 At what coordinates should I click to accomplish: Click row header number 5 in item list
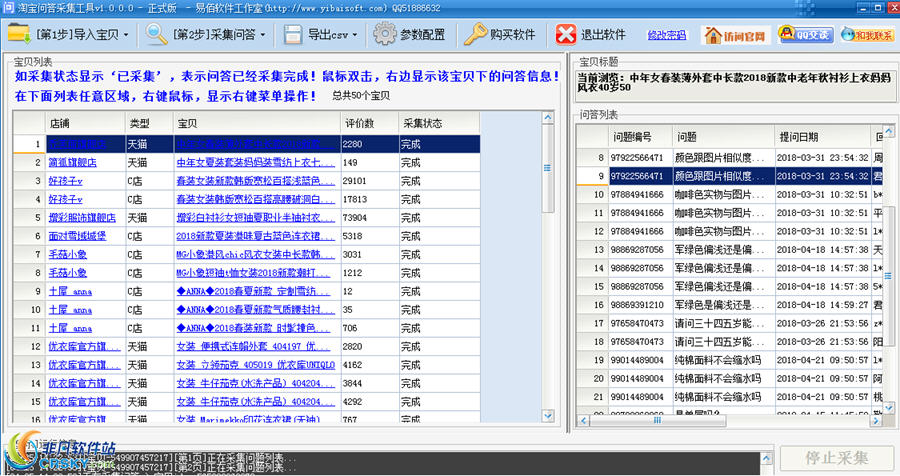pos(30,218)
